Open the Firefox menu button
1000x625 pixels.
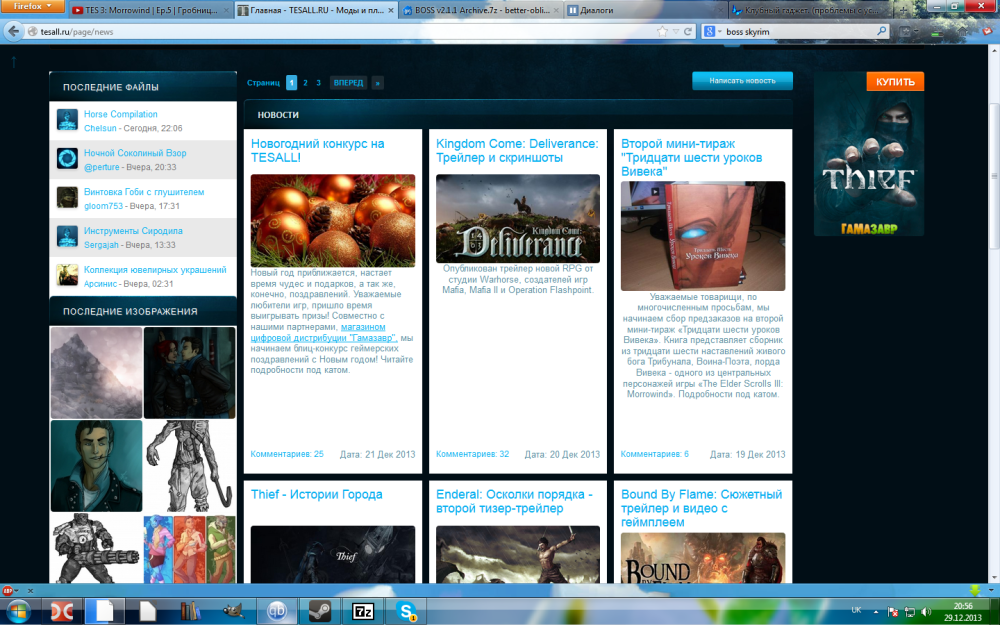(32, 6)
